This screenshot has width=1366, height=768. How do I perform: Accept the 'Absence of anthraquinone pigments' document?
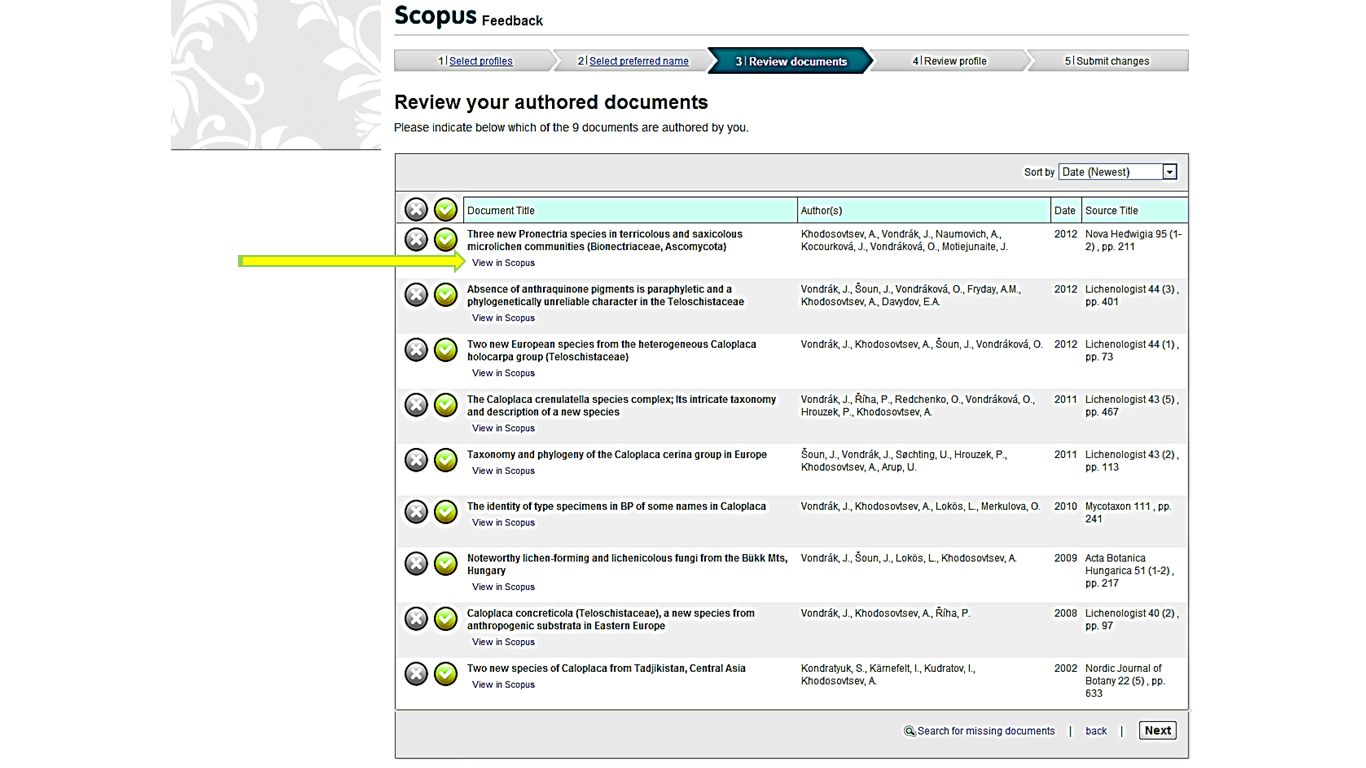tap(446, 295)
